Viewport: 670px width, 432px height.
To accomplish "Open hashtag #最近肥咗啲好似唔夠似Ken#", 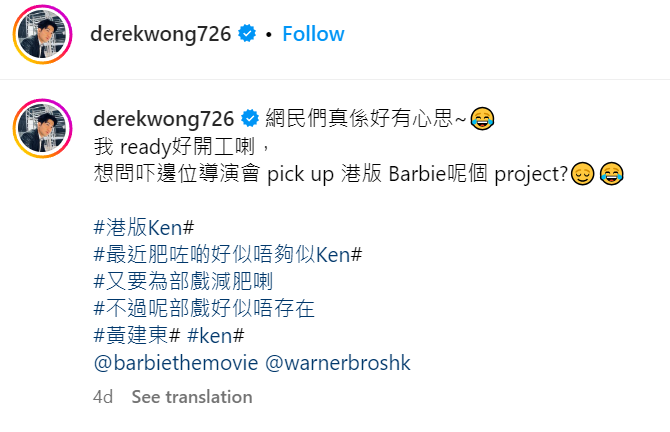I will pyautogui.click(x=228, y=255).
